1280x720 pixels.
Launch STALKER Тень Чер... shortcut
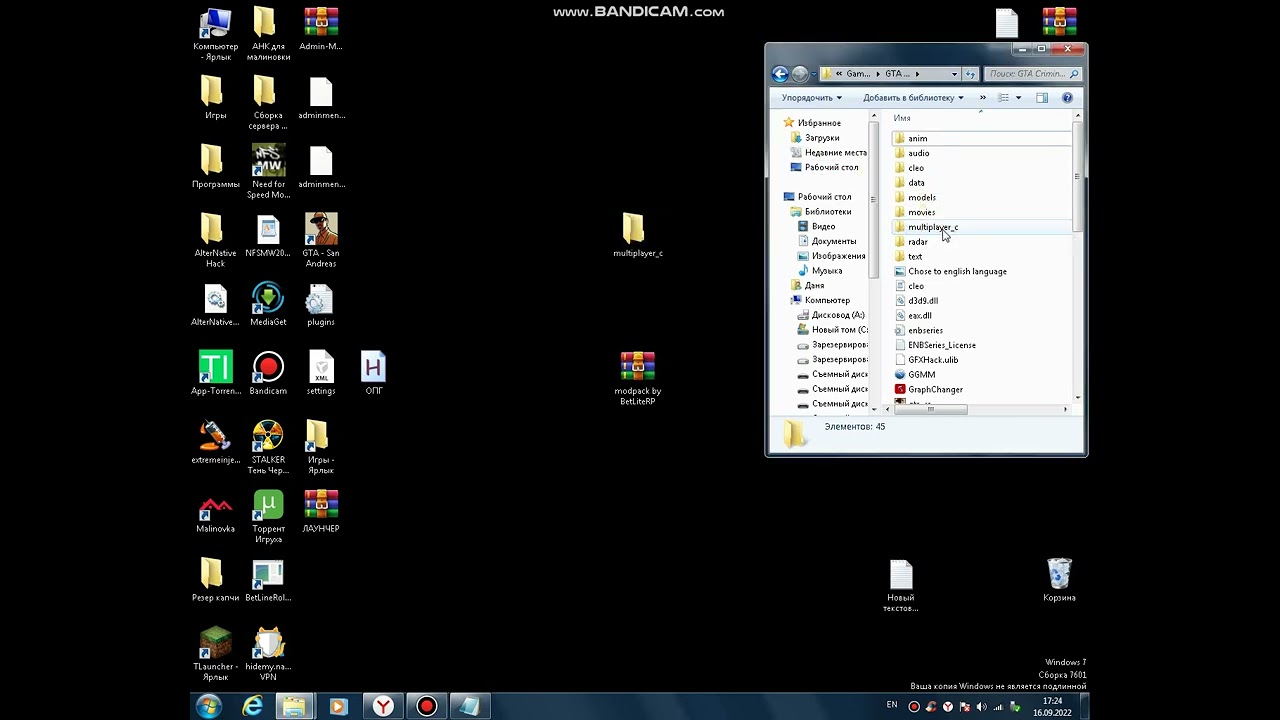point(268,448)
